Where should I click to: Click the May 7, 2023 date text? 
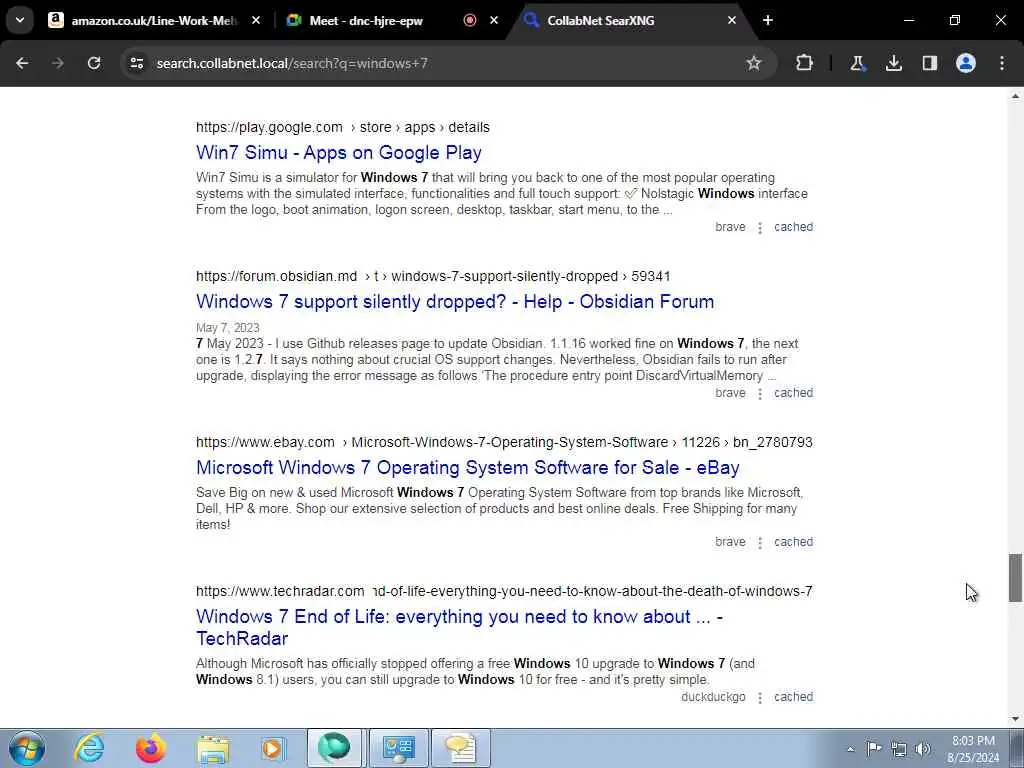point(227,328)
